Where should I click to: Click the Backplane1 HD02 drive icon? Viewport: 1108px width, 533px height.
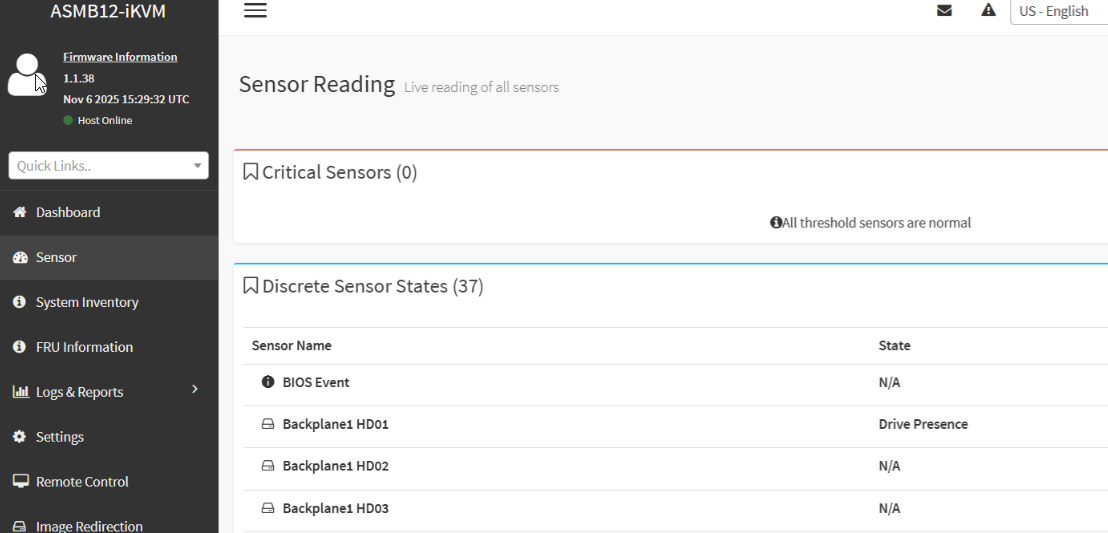pyautogui.click(x=268, y=466)
